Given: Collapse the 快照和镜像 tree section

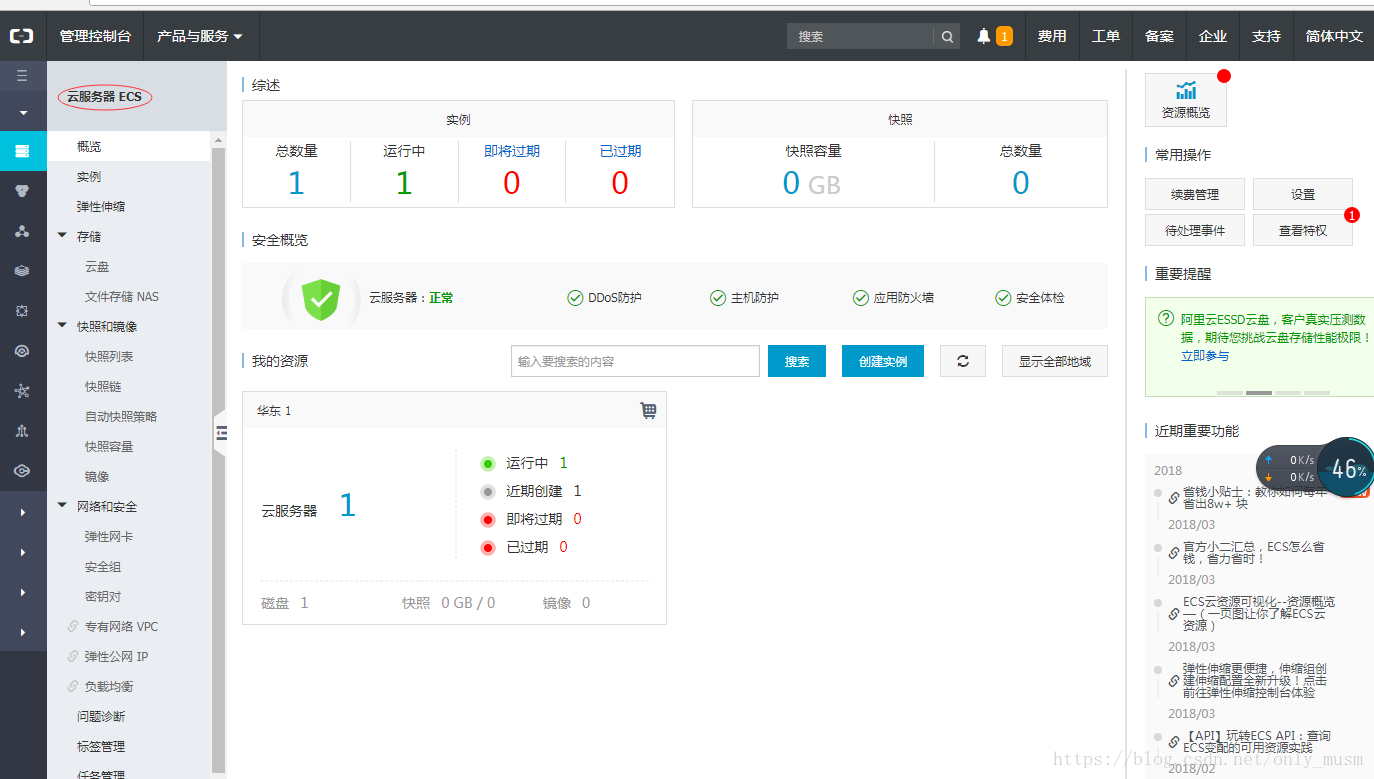Looking at the screenshot, I should pos(63,327).
